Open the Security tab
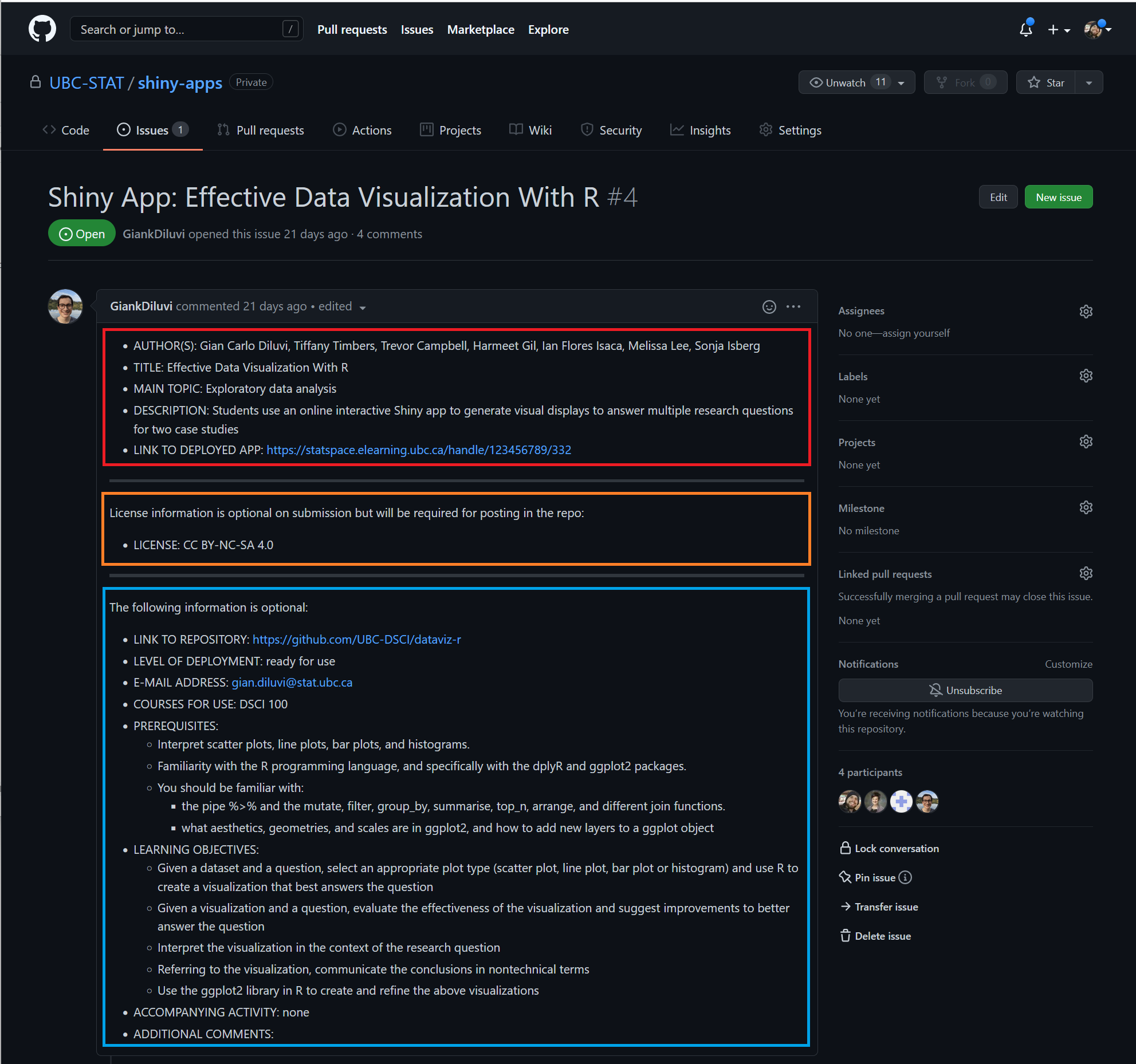This screenshot has width=1136, height=1064. 611,130
